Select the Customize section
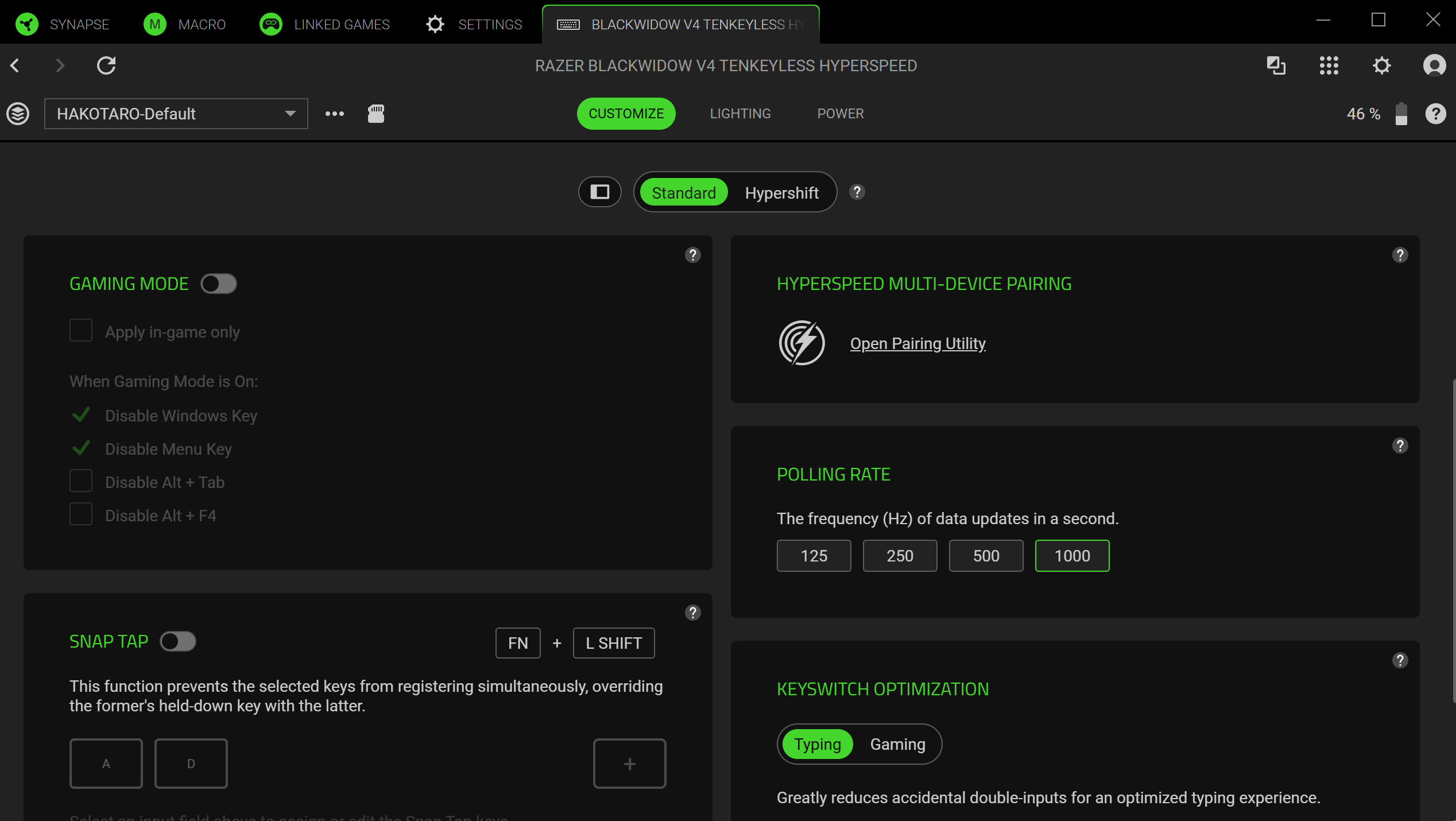The width and height of the screenshot is (1456, 821). 626,114
